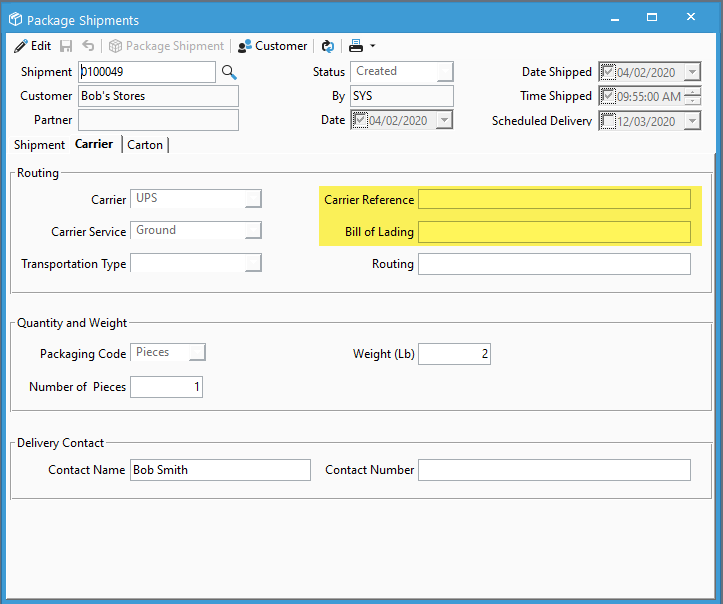Viewport: 723px width, 604px height.
Task: Switch to the Shipment tab
Action: click(x=39, y=145)
